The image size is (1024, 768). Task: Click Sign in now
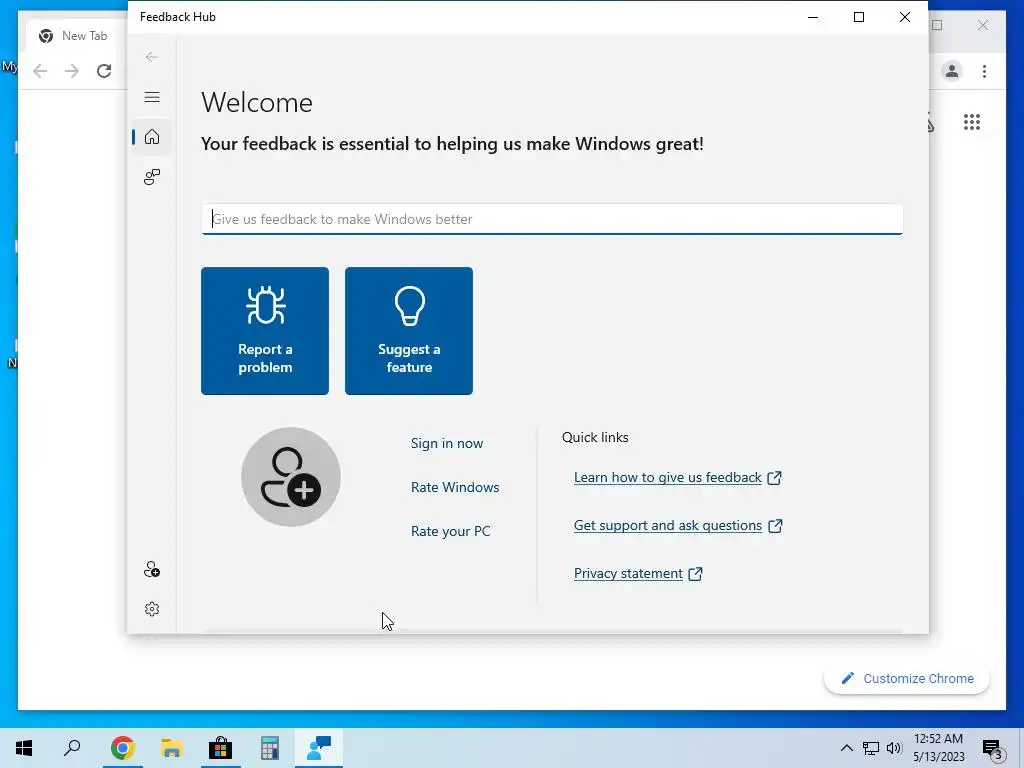tap(447, 443)
